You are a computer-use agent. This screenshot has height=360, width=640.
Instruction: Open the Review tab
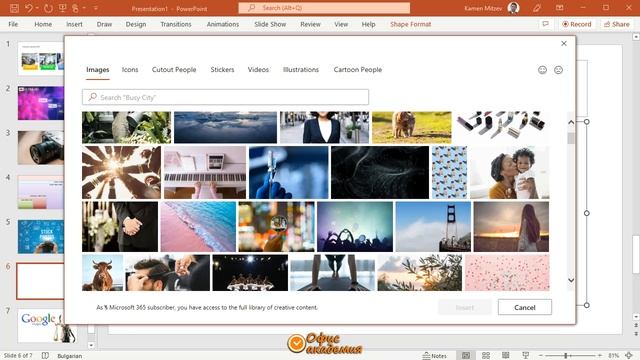[x=310, y=24]
